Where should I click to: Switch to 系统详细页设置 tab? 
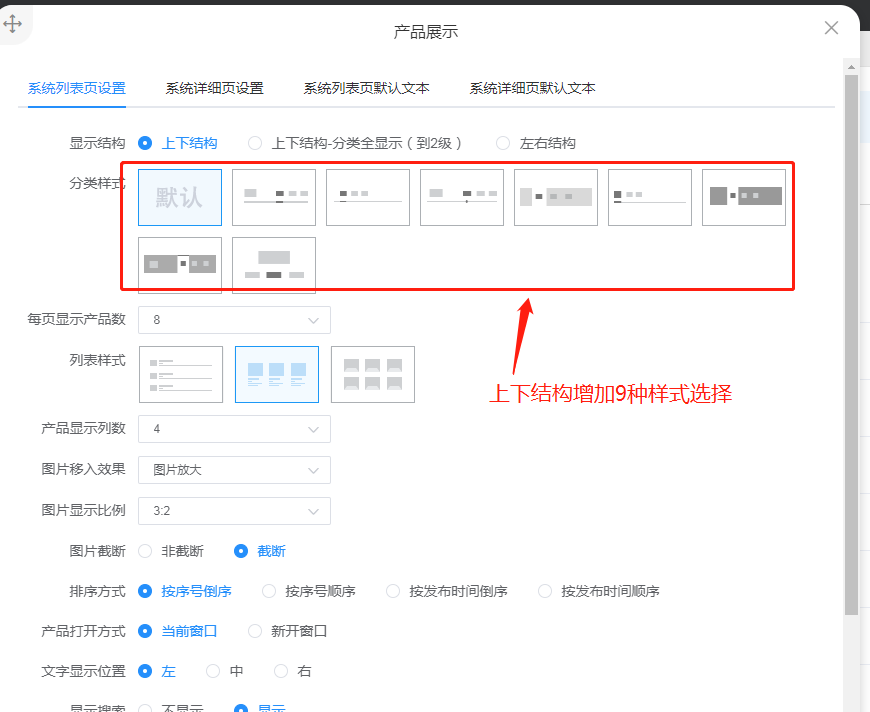tap(214, 88)
